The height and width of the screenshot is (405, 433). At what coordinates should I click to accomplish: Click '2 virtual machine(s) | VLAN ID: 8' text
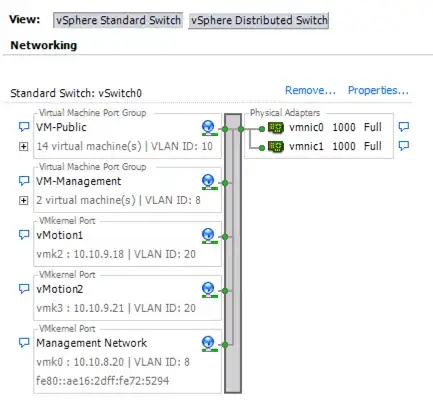click(118, 200)
